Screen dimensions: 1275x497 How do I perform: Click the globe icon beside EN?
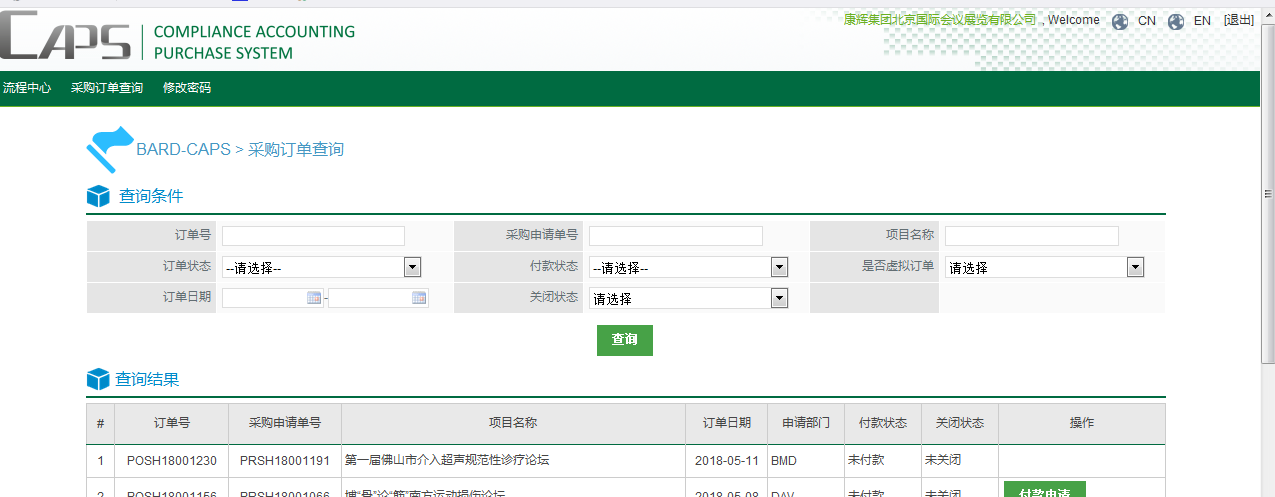click(1176, 21)
